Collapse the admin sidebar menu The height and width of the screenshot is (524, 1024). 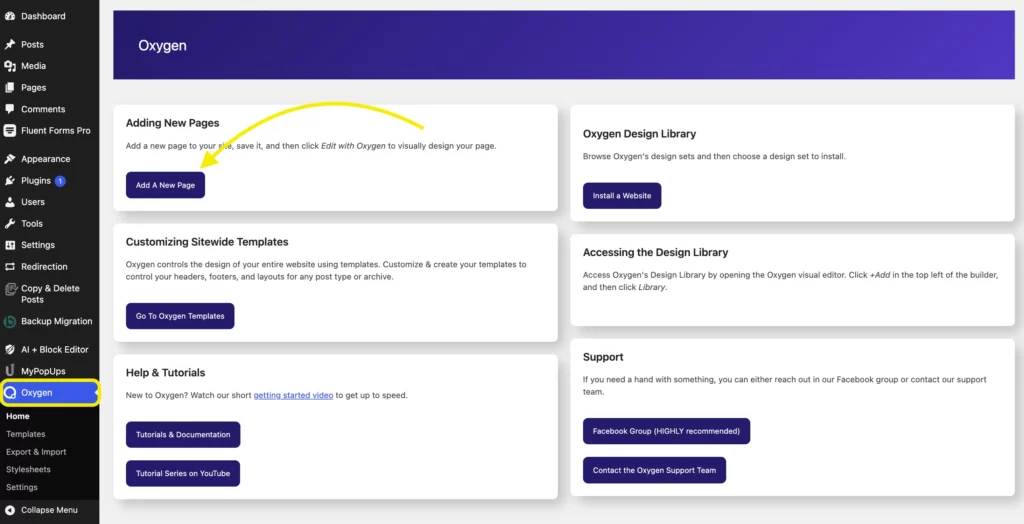(50, 510)
